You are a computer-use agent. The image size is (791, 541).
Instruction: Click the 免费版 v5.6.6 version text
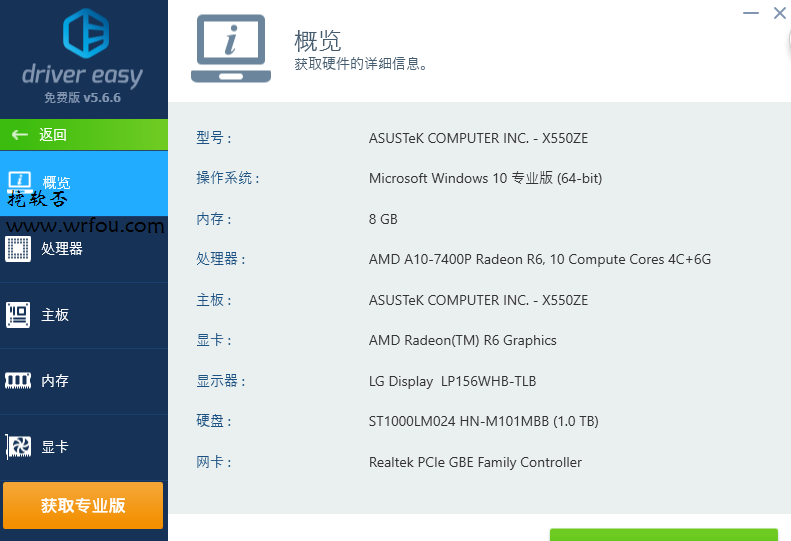[x=83, y=97]
